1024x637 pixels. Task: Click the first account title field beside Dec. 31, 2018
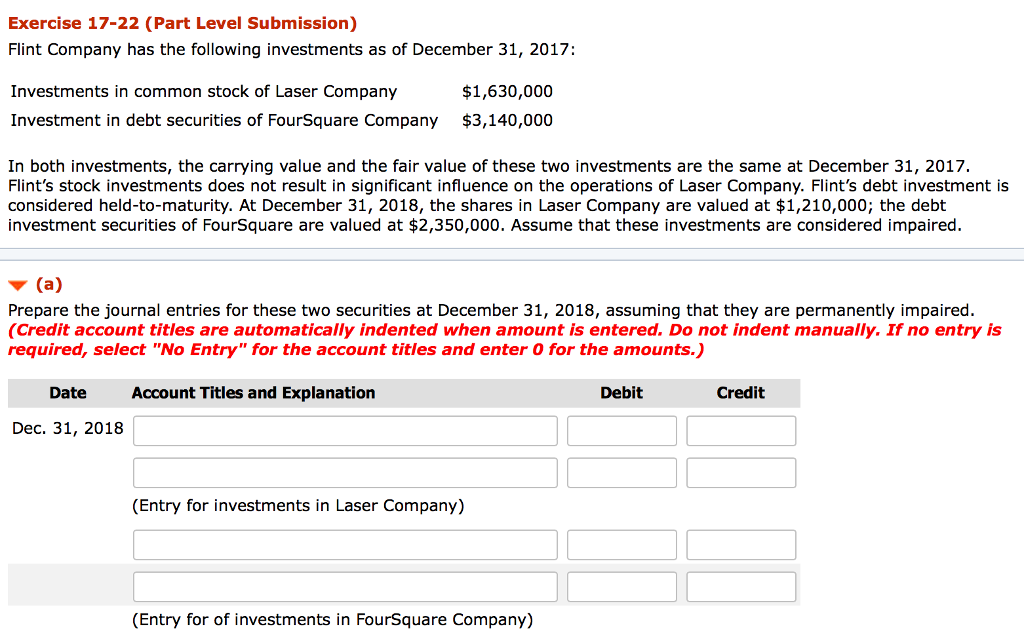[x=345, y=431]
